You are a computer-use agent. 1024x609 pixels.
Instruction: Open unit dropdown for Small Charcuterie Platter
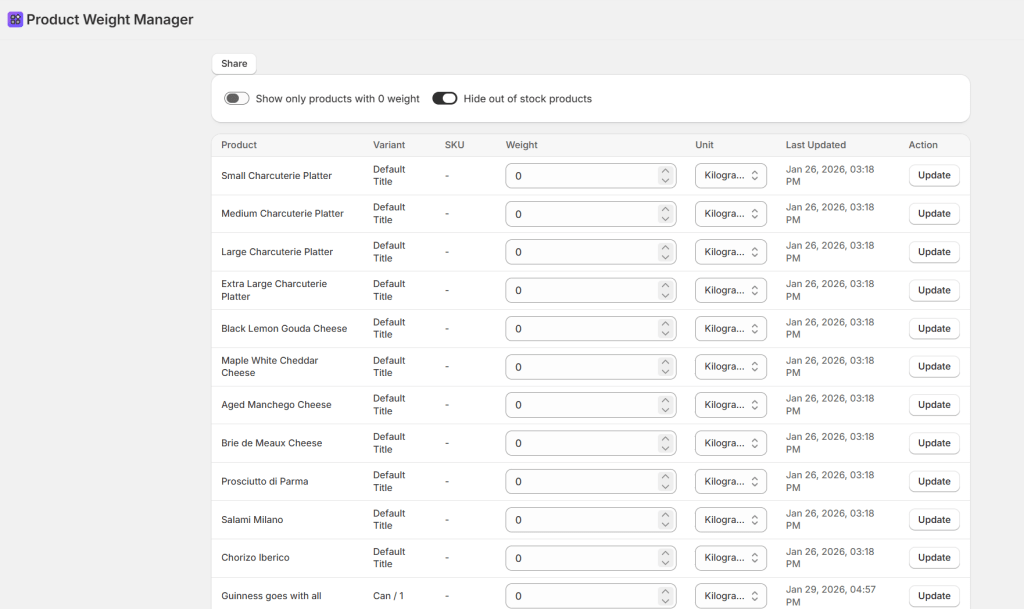point(730,176)
